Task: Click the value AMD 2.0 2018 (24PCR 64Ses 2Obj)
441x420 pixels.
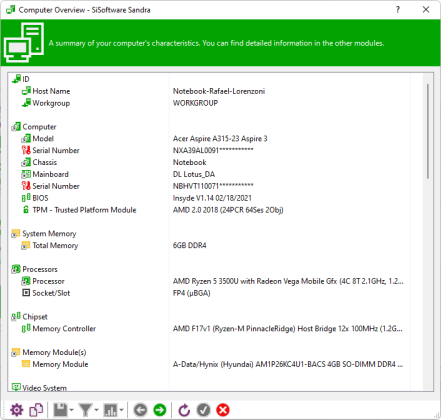Action: click(228, 210)
